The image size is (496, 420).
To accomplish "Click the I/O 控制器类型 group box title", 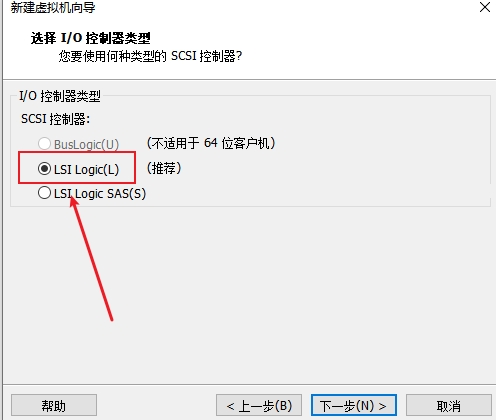I will coord(60,96).
